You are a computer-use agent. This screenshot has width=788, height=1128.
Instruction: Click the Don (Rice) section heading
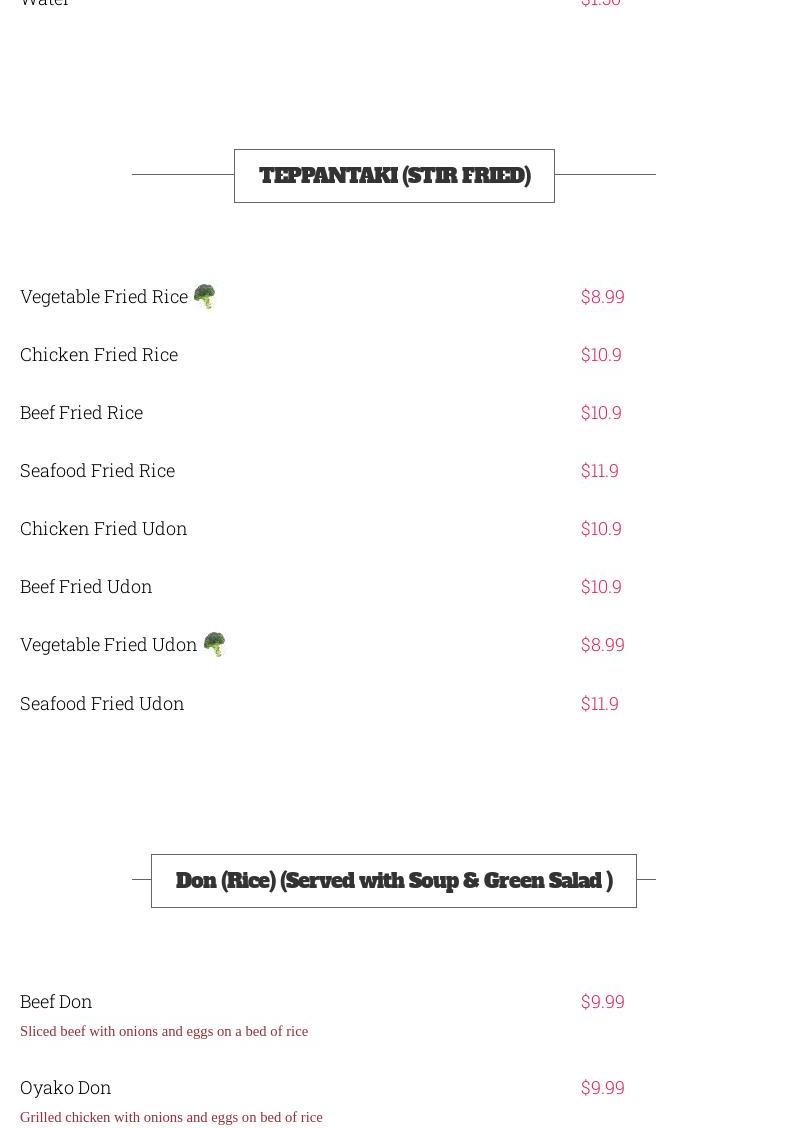point(394,881)
